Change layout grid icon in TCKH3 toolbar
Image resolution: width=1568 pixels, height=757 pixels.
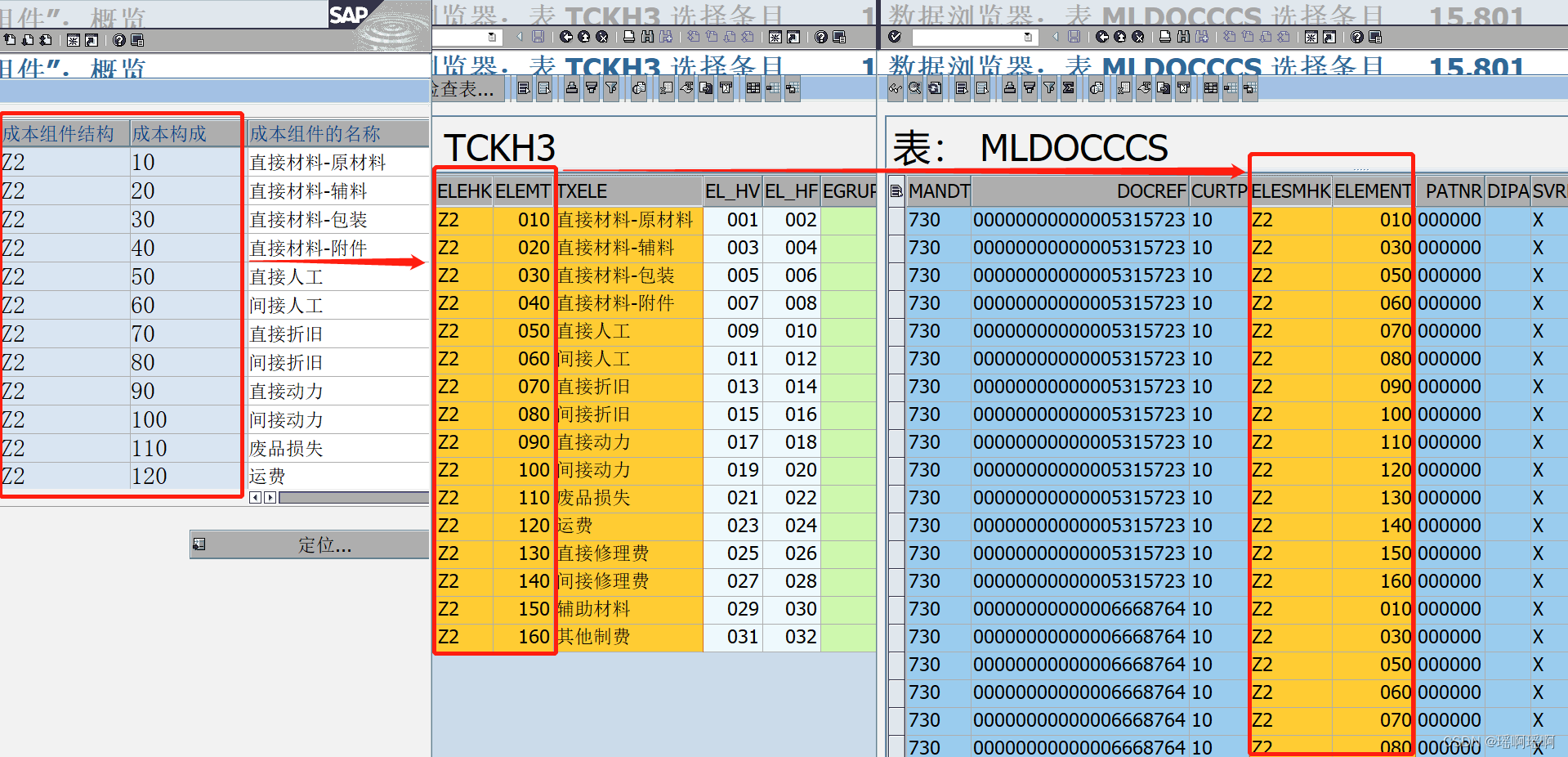(753, 88)
